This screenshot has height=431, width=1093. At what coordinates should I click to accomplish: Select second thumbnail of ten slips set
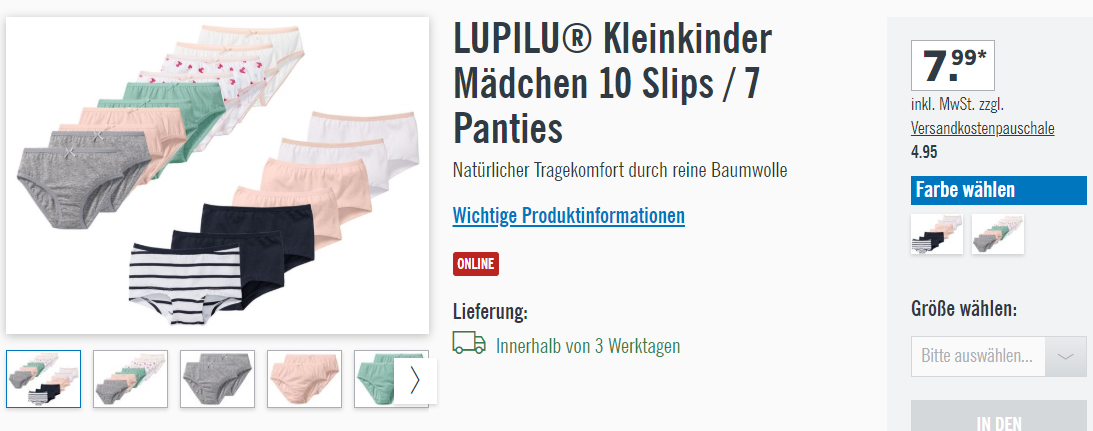coord(130,379)
